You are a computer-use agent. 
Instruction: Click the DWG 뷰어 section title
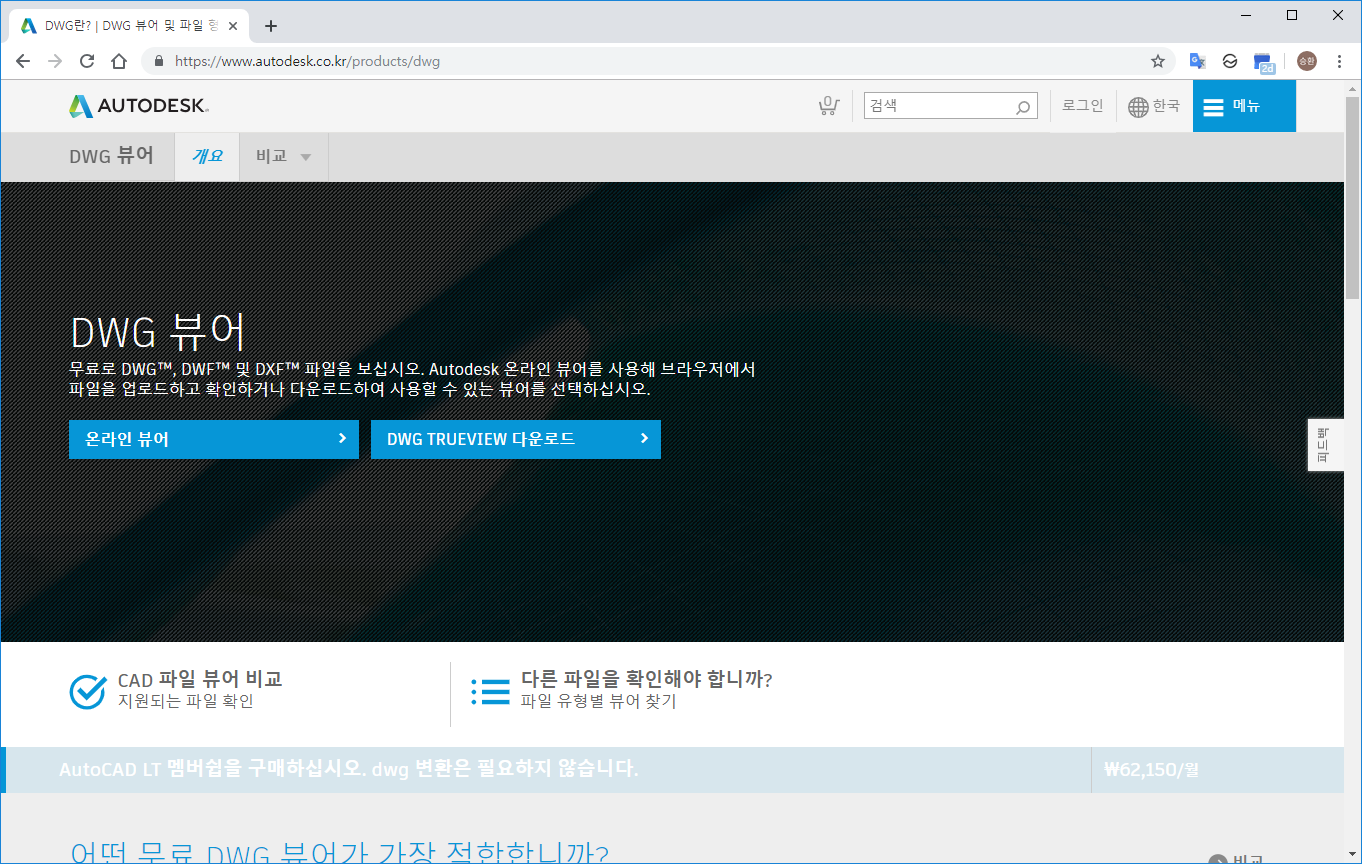click(111, 156)
